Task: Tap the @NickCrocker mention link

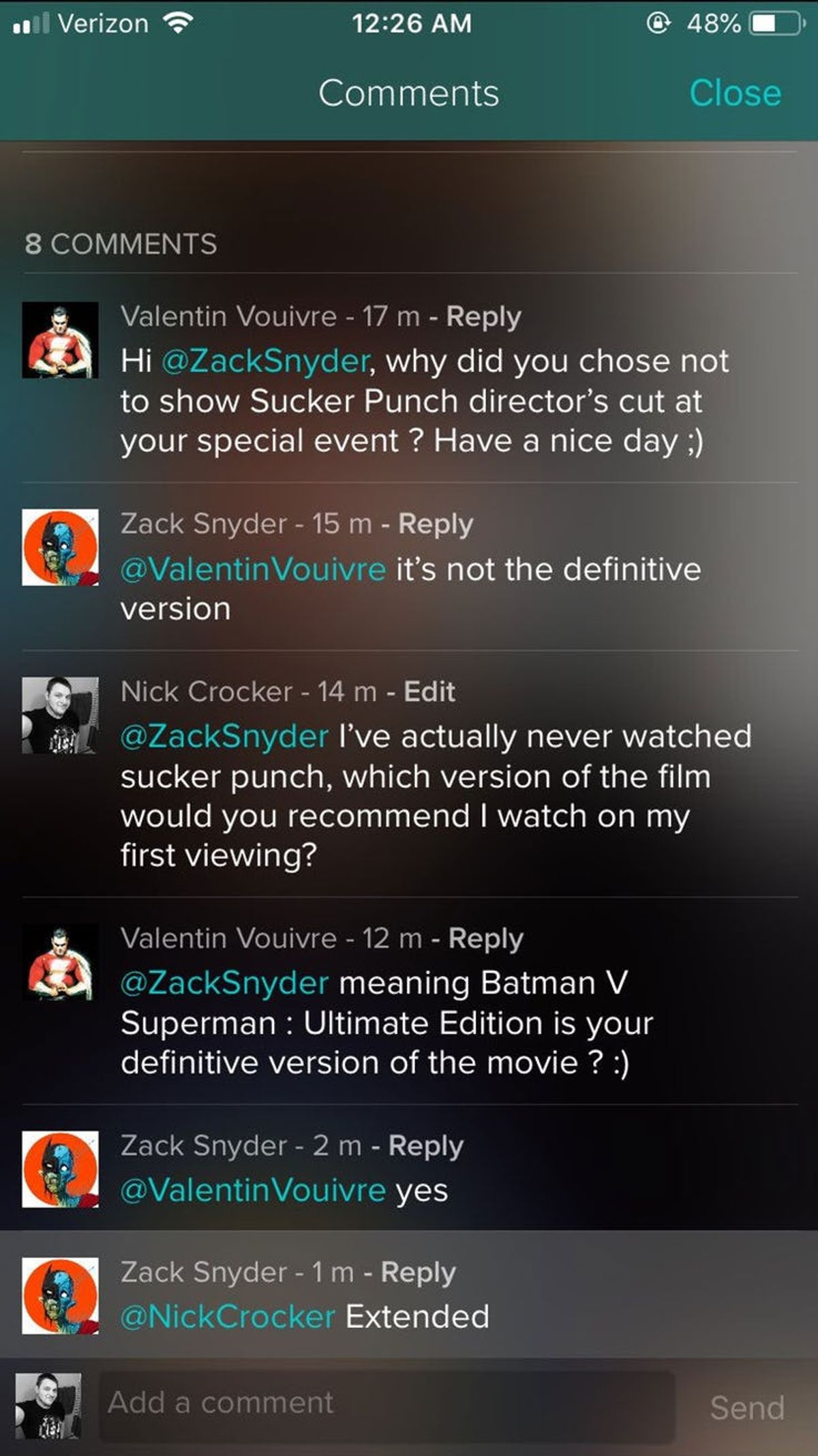Action: [228, 1317]
